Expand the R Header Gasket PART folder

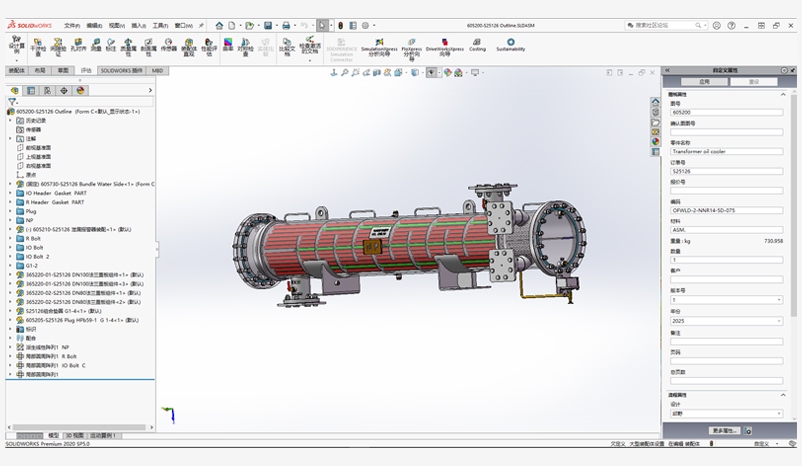[x=10, y=202]
